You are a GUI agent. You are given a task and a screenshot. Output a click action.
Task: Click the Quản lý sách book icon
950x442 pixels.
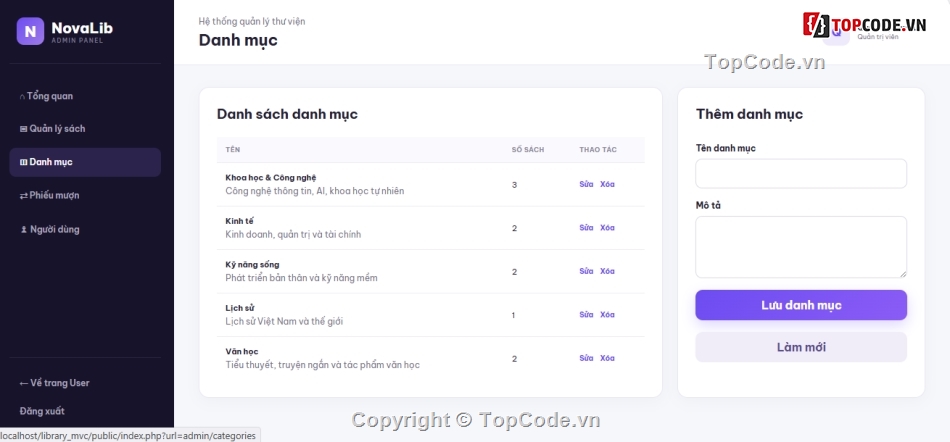pos(24,129)
